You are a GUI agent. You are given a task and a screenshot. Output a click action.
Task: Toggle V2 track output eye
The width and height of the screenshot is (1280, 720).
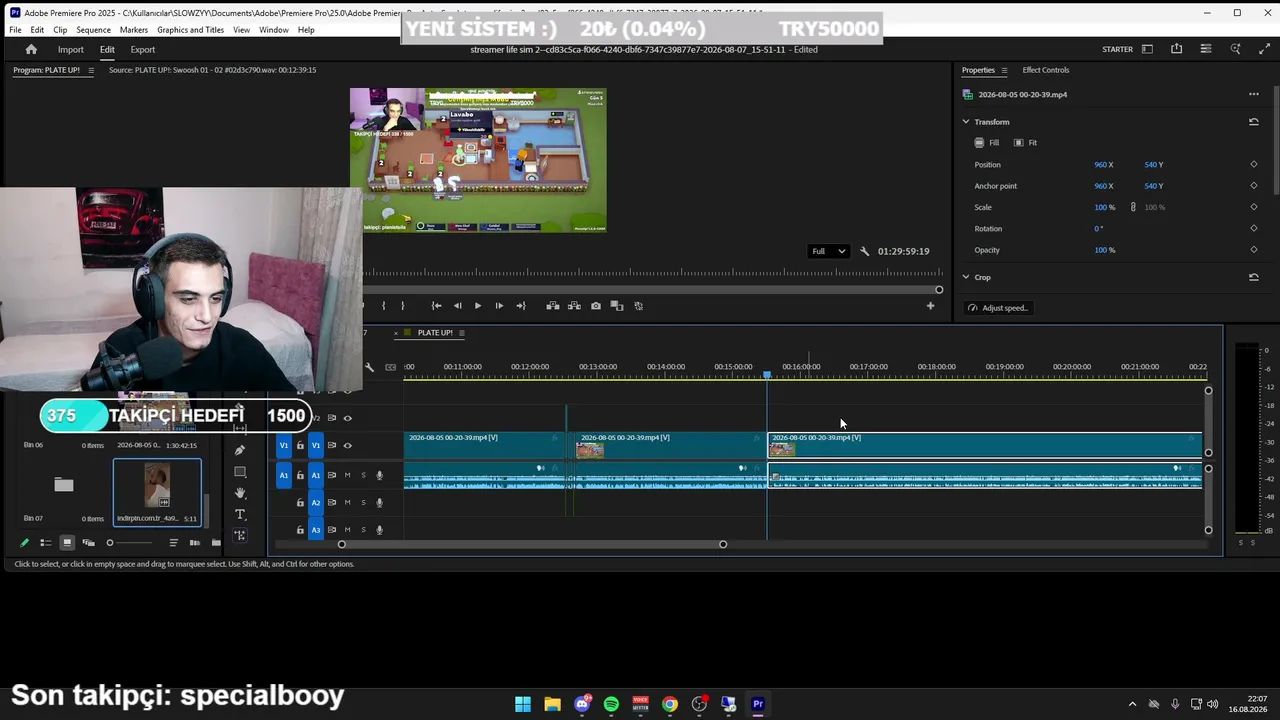pos(348,418)
